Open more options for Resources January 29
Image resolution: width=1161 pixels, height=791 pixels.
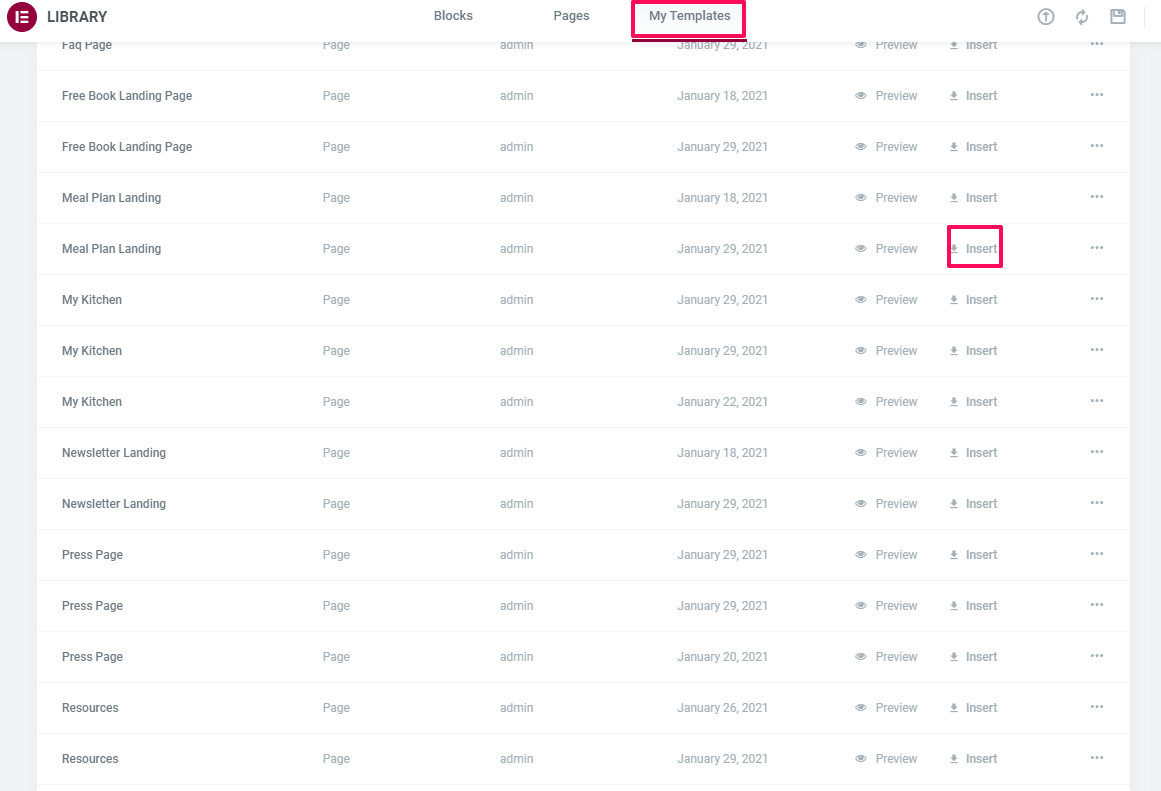(x=1097, y=758)
